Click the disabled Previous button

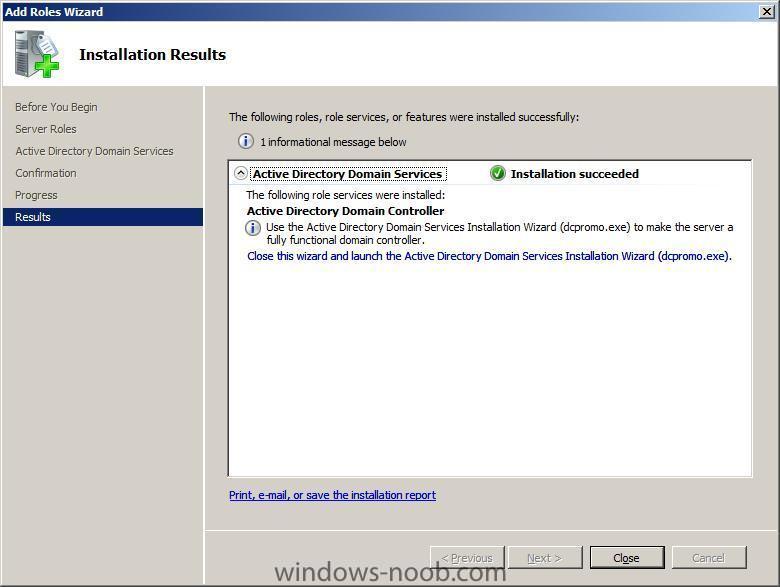pos(467,558)
